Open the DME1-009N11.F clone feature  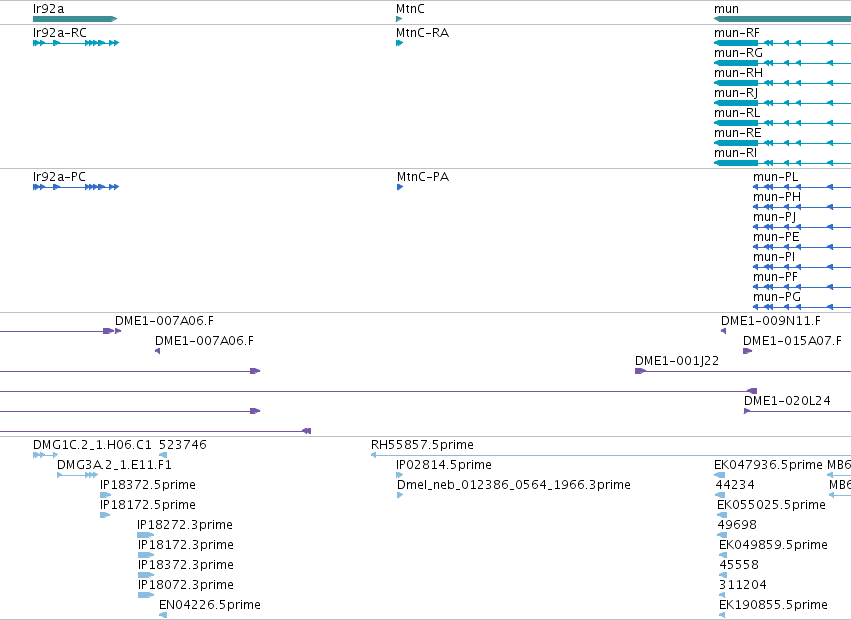click(x=723, y=331)
